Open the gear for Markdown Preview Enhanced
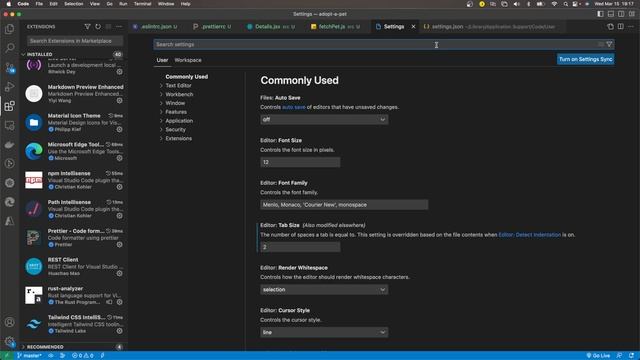 (119, 100)
